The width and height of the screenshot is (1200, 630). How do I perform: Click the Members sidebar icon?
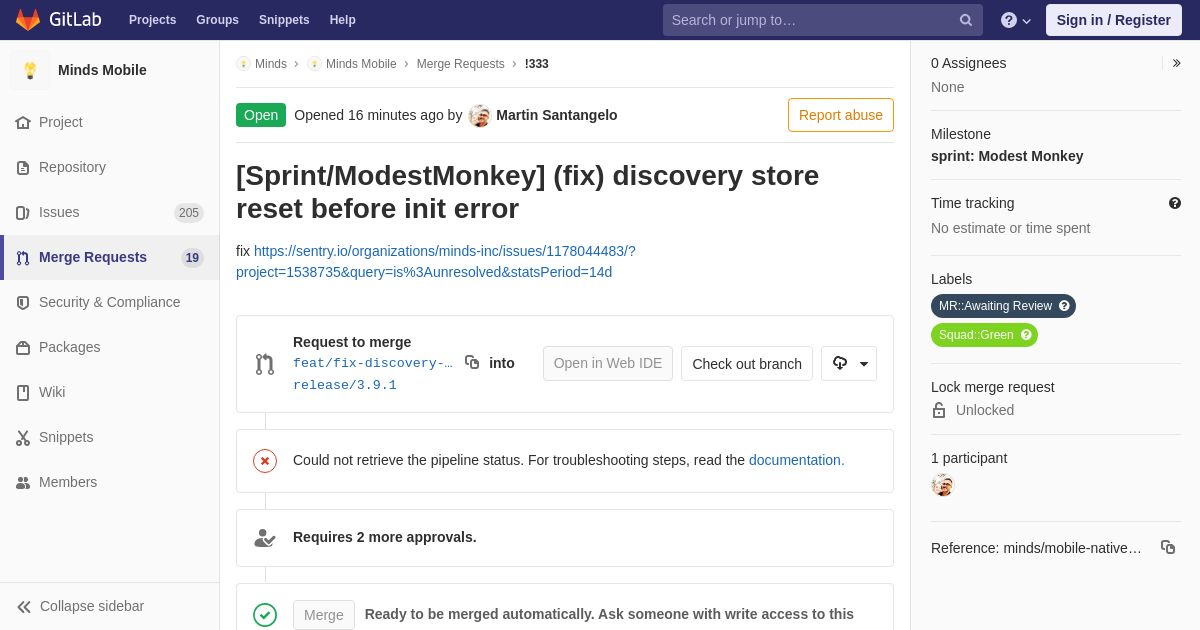pos(23,482)
